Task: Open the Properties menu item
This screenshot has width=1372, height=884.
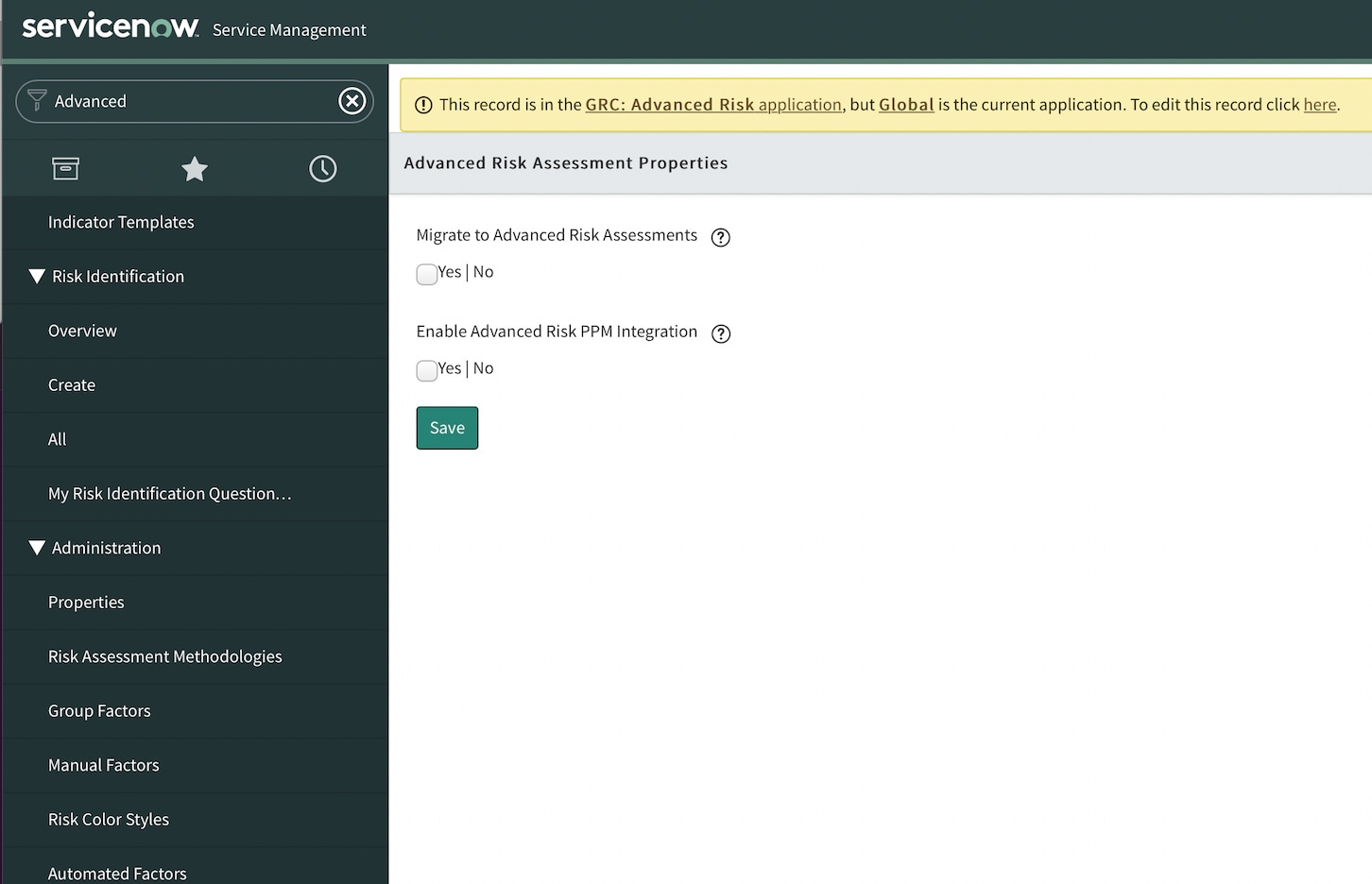Action: pos(86,602)
